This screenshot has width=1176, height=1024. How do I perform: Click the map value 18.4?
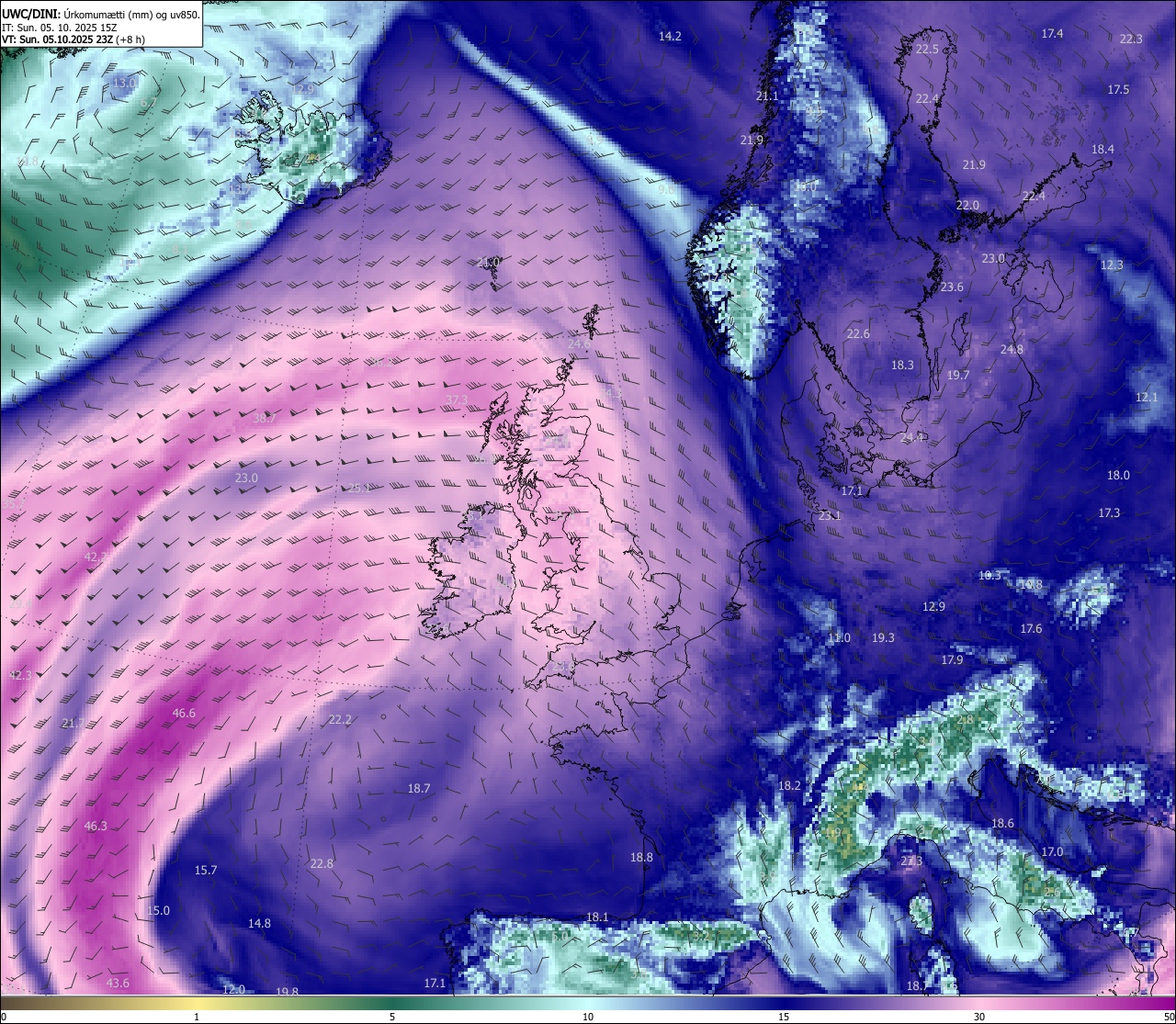(x=1102, y=150)
